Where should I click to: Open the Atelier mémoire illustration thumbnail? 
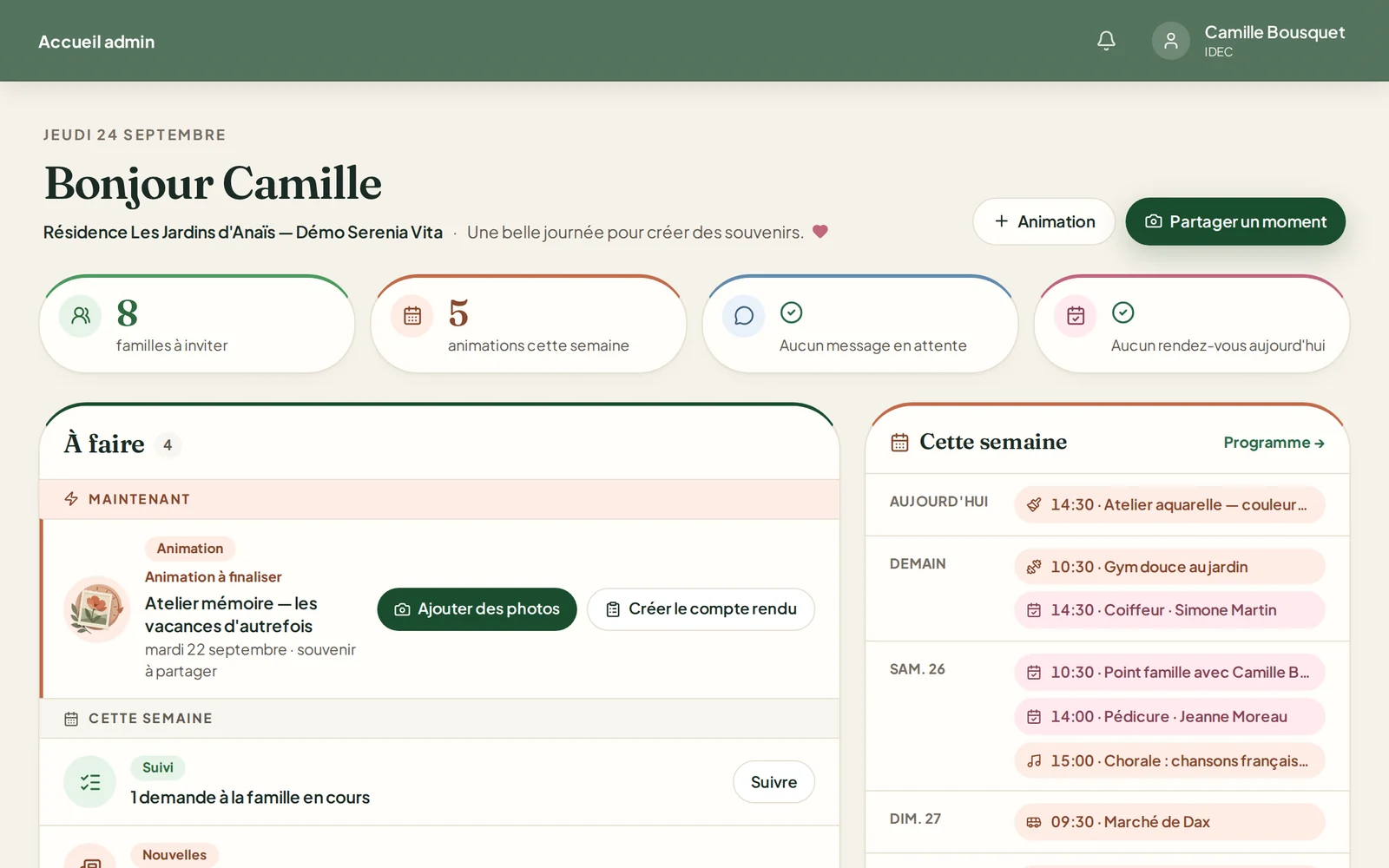(x=96, y=609)
